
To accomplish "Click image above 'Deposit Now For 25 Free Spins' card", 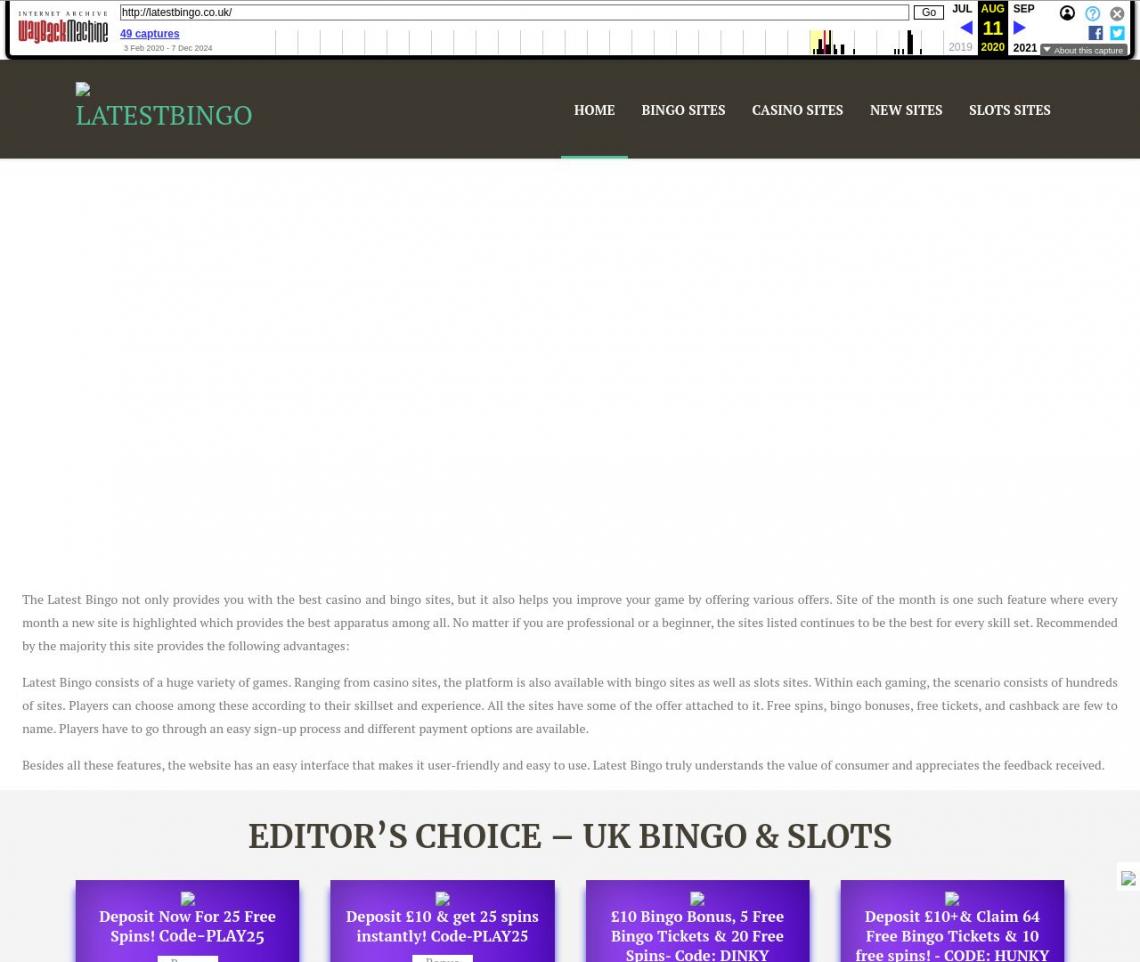I will 188,899.
